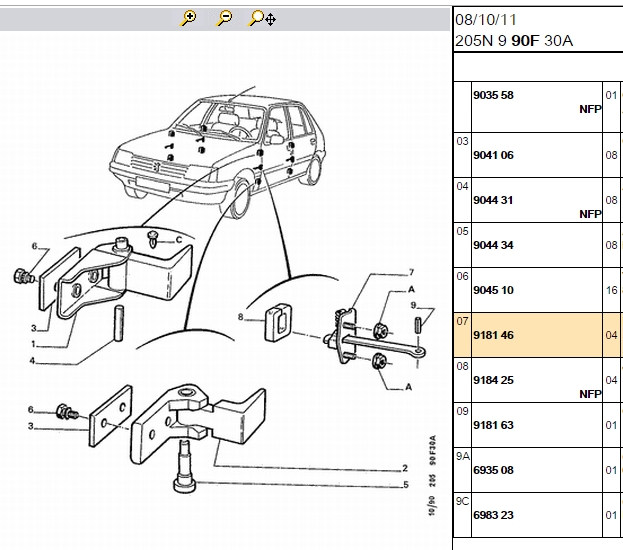Click quantity 16 in row 9045 10

pos(611,290)
